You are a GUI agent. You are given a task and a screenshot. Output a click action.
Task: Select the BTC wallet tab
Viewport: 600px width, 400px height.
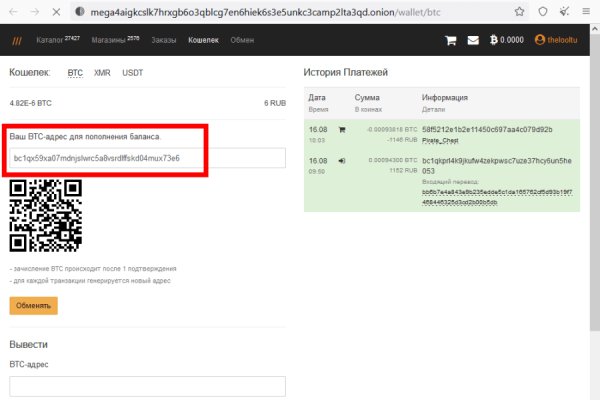pyautogui.click(x=75, y=73)
